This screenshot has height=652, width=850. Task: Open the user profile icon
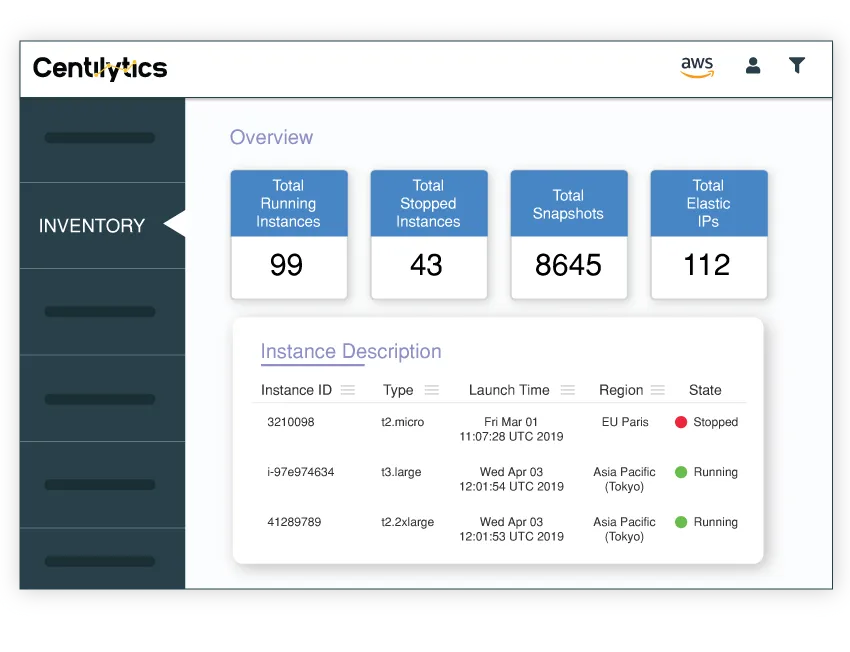(x=752, y=66)
